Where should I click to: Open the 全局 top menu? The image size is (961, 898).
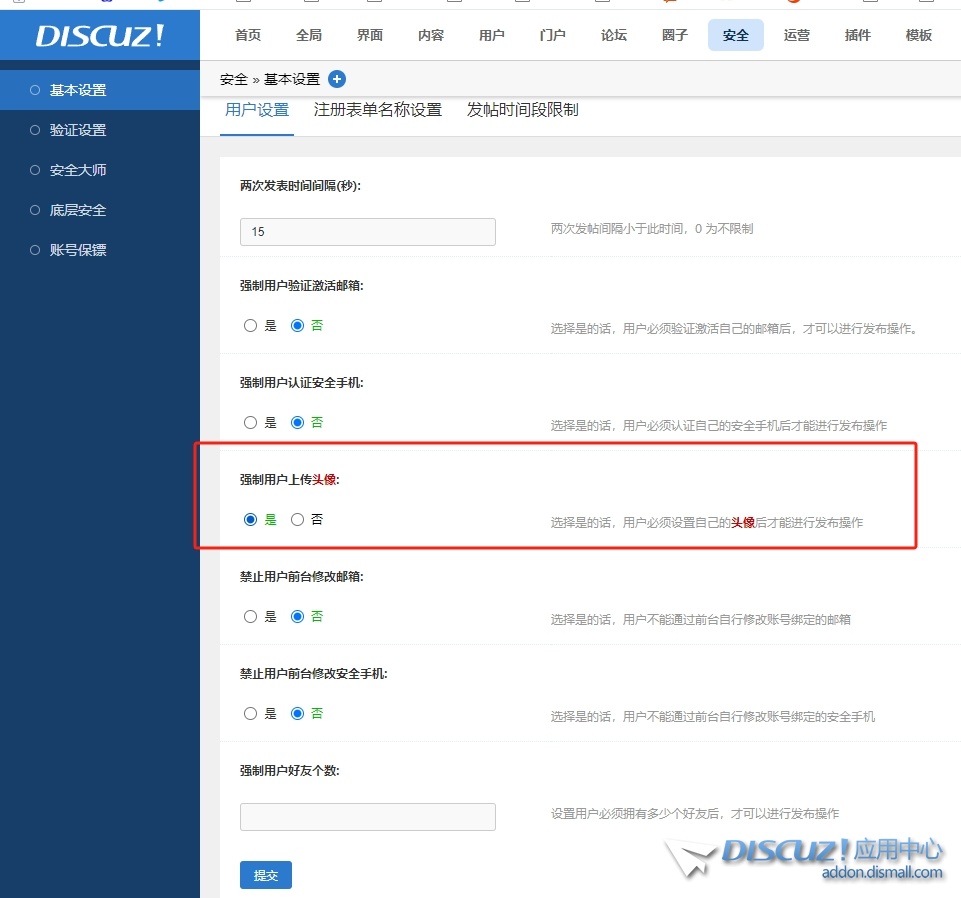[x=309, y=35]
